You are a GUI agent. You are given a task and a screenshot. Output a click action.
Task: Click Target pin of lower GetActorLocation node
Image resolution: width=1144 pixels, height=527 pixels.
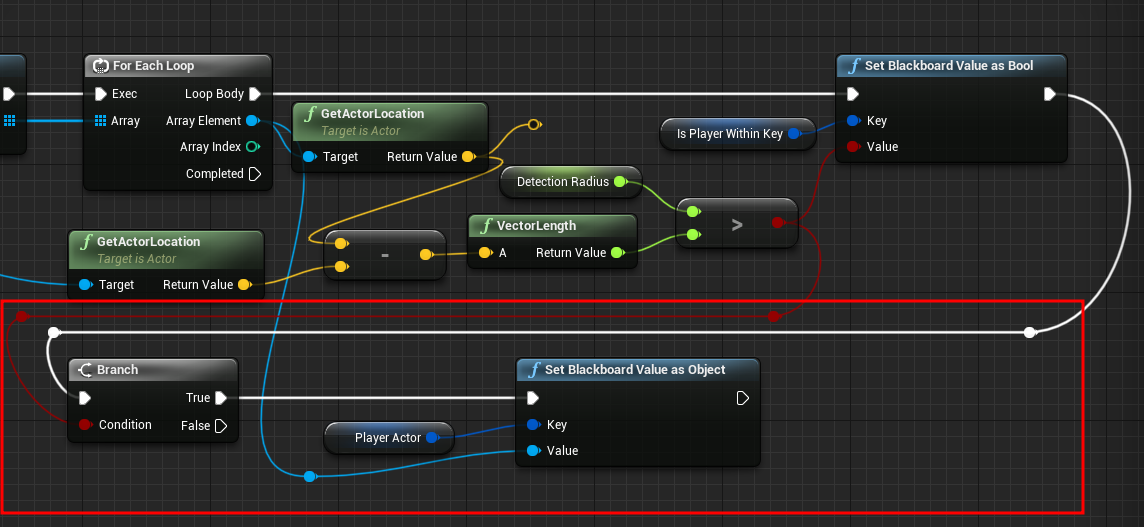tap(85, 285)
